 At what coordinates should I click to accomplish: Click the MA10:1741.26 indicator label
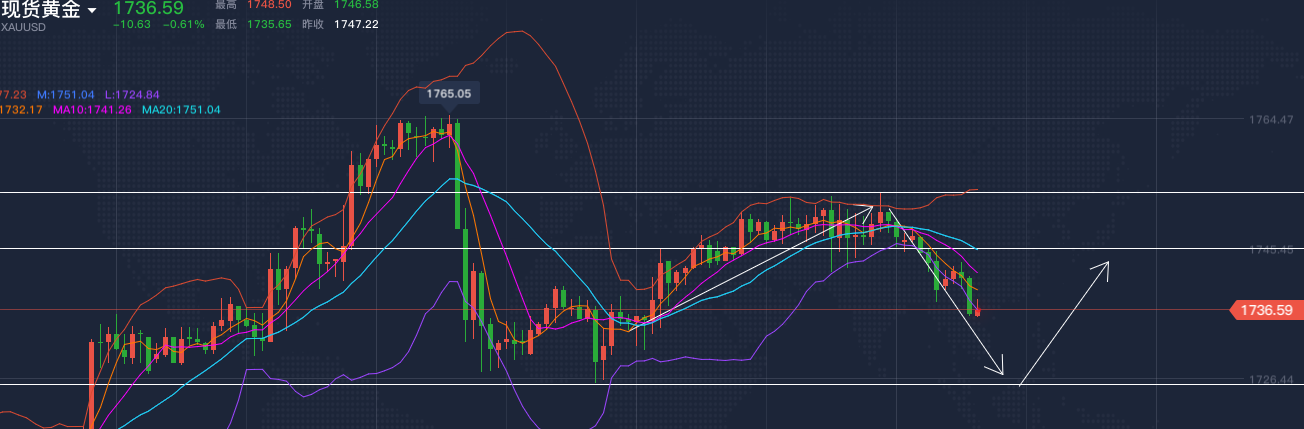(92, 109)
